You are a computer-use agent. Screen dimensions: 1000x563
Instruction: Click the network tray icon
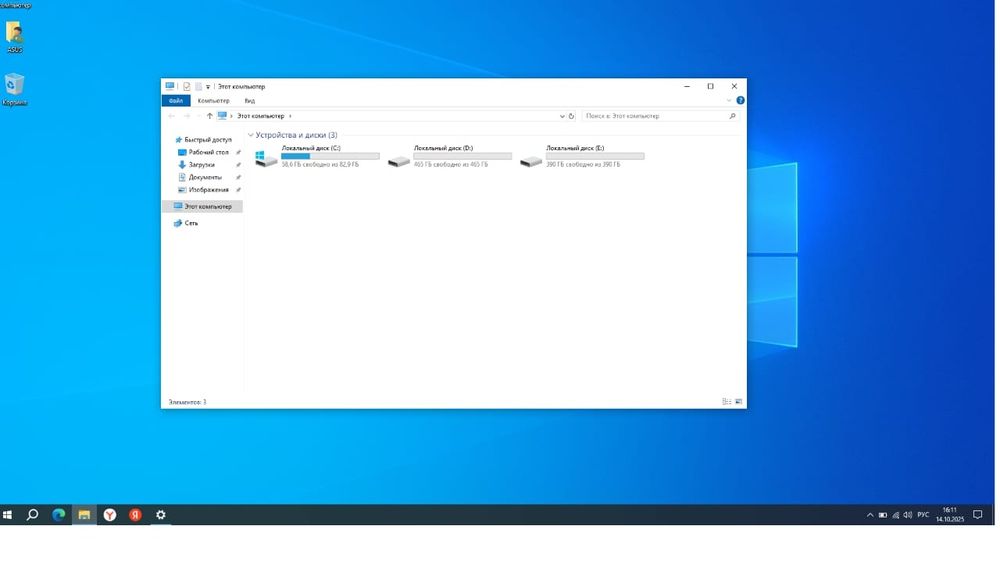(x=895, y=515)
